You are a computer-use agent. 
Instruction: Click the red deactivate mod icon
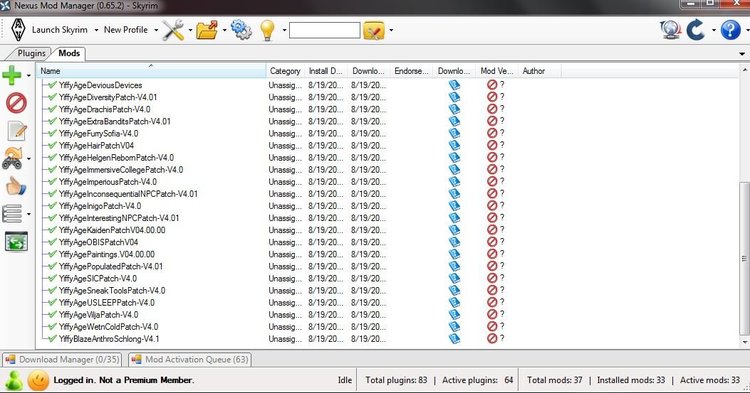click(16, 103)
